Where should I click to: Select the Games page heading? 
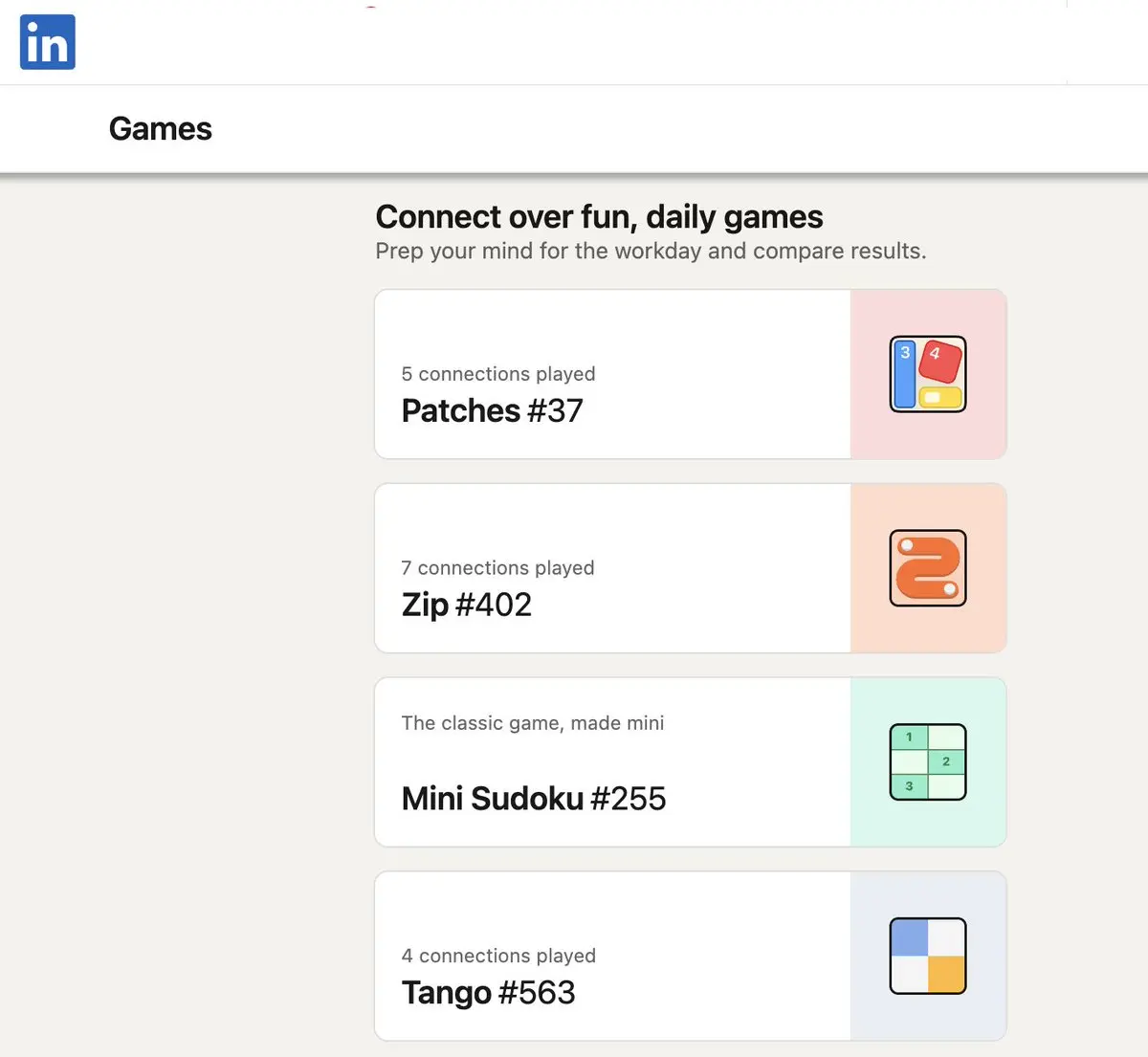point(161,129)
